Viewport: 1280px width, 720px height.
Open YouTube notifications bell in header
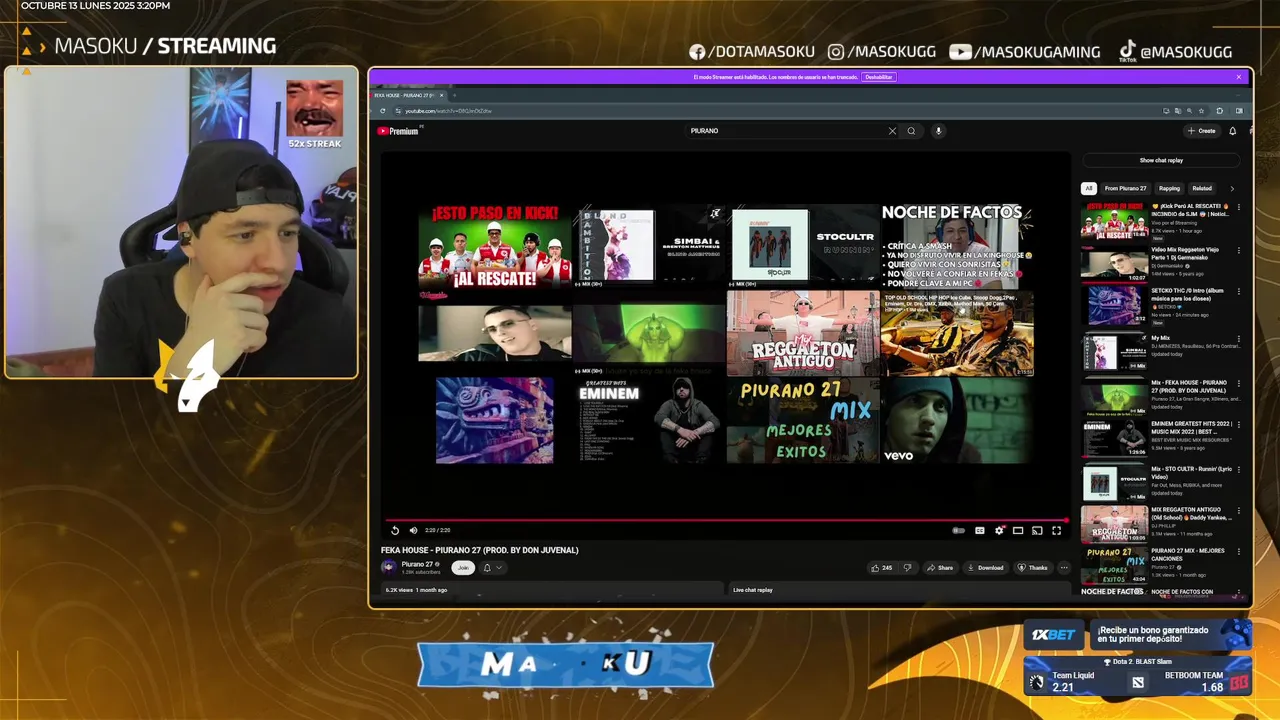tap(1233, 131)
